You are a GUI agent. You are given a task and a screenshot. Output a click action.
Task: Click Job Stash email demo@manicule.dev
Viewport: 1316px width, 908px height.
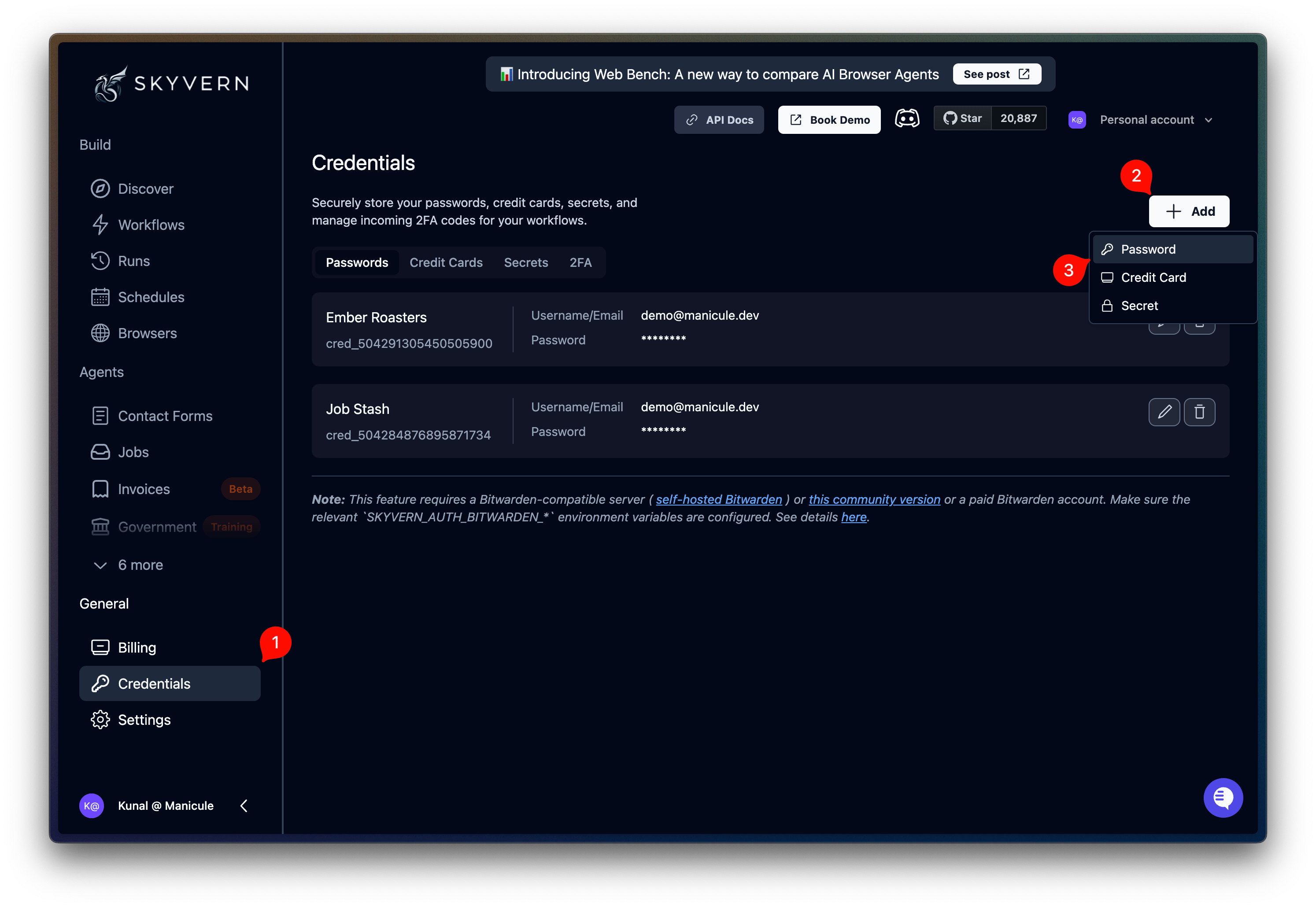700,407
